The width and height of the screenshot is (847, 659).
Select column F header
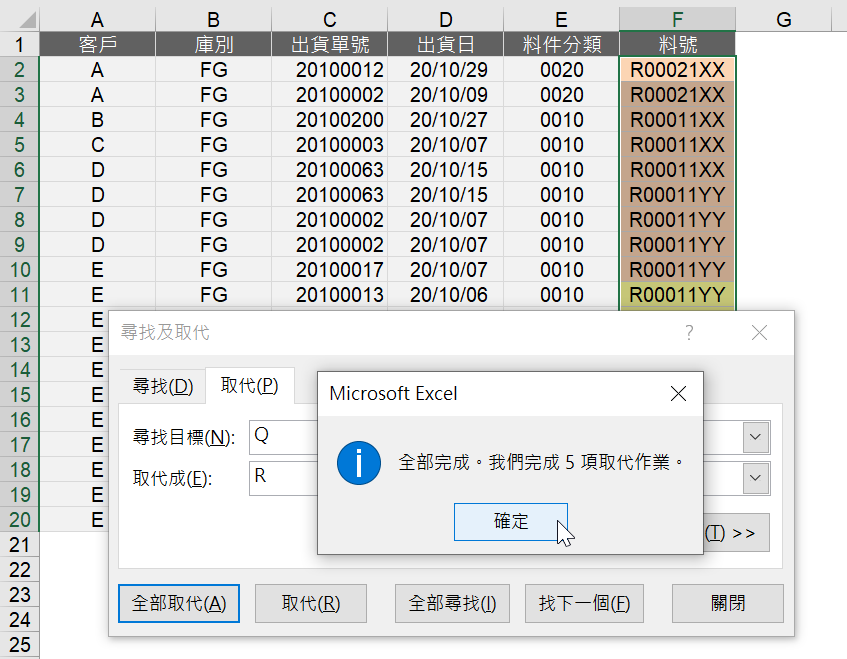pos(677,20)
